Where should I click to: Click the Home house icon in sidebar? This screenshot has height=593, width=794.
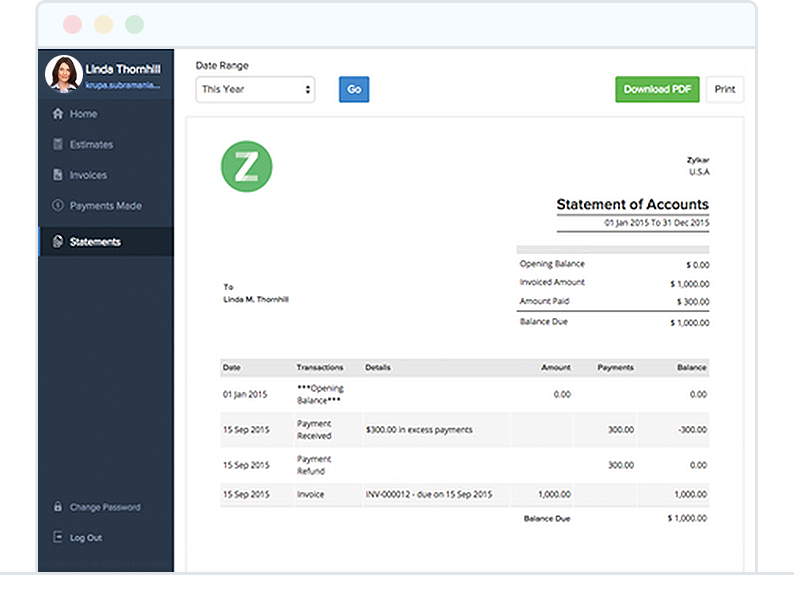(x=58, y=114)
